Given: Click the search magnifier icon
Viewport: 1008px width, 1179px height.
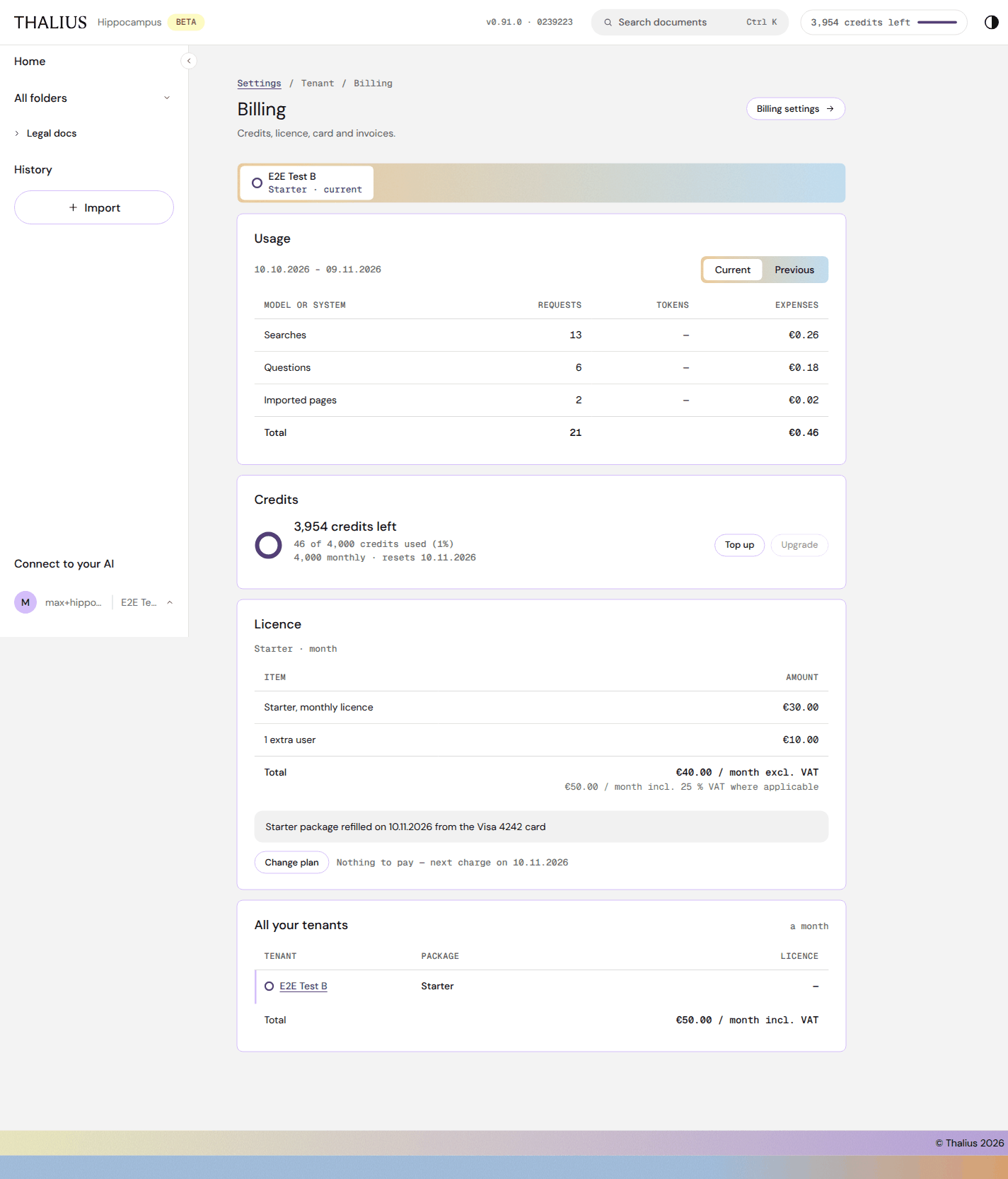Looking at the screenshot, I should click(x=608, y=23).
